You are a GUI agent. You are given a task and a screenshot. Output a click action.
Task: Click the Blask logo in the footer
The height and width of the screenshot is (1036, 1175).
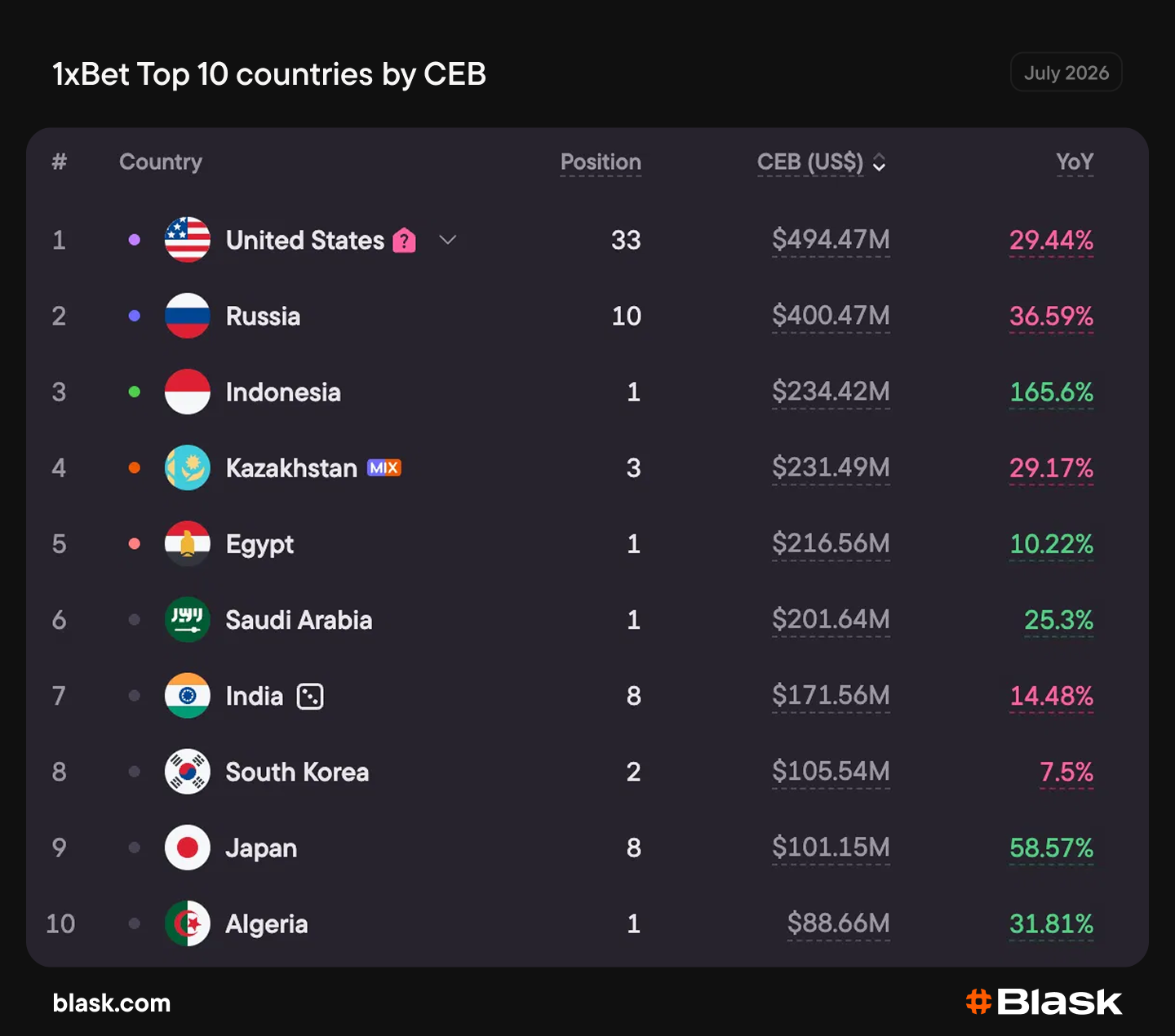[x=1044, y=1002]
